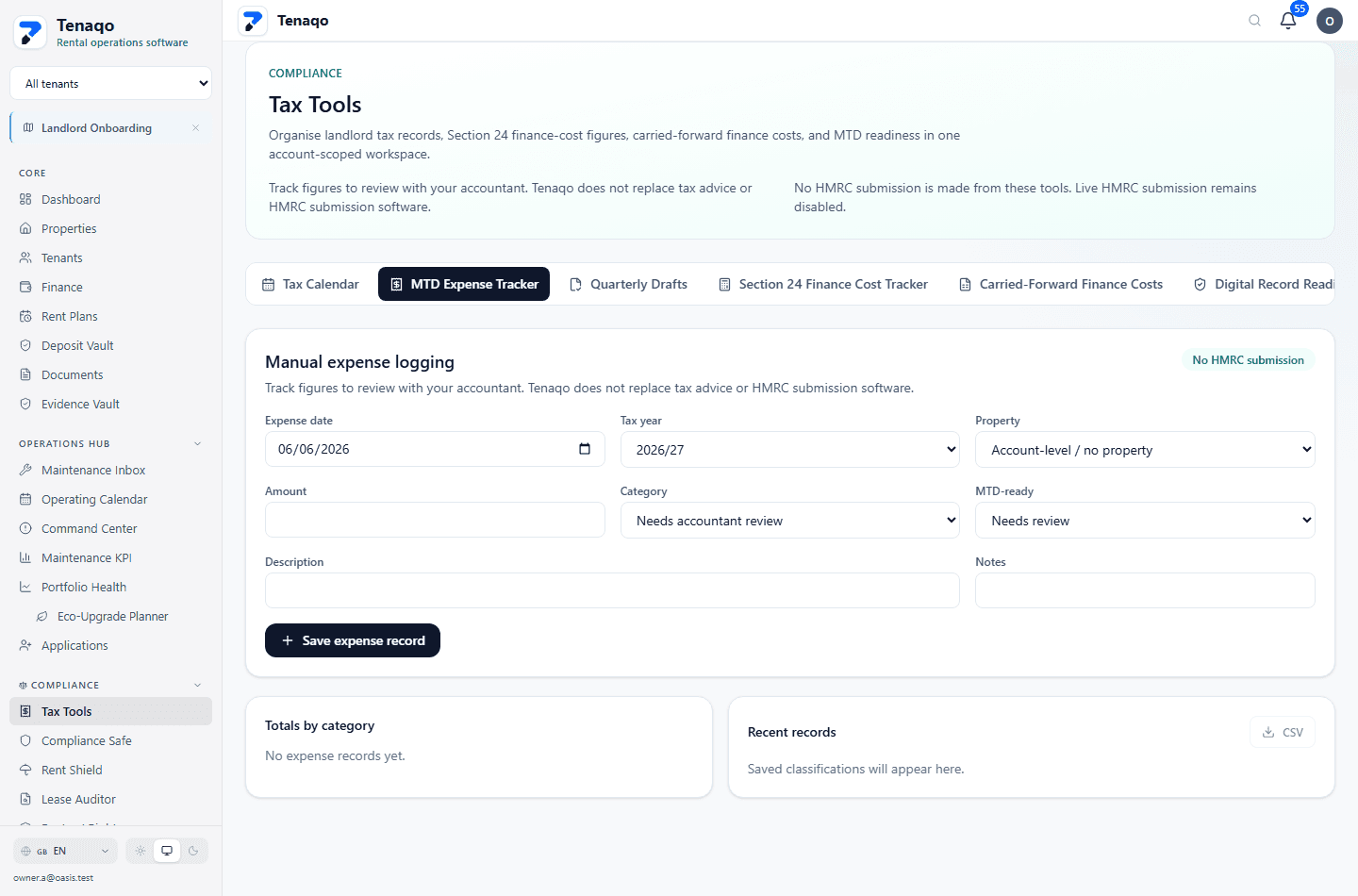Export recent records as CSV
Image resolution: width=1358 pixels, height=896 pixels.
(1283, 732)
